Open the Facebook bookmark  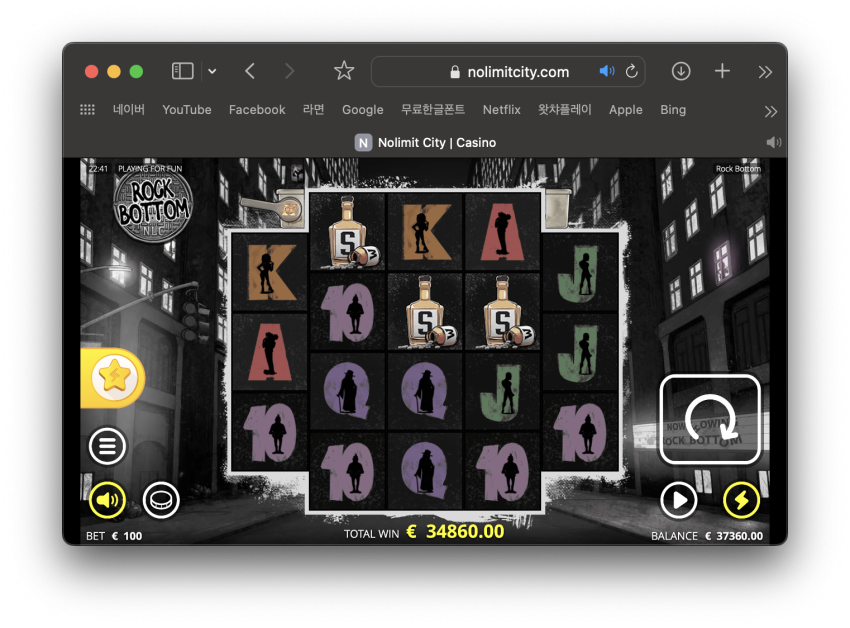pos(257,110)
